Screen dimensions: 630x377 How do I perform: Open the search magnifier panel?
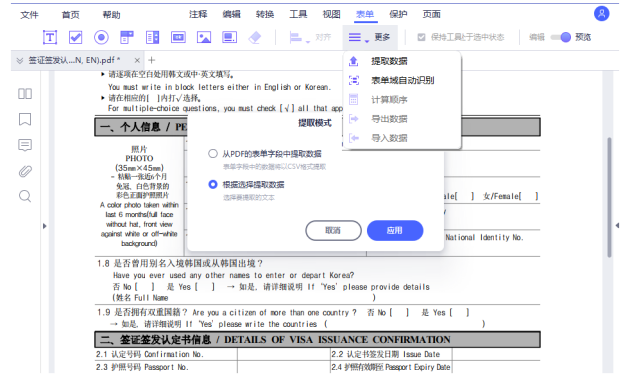click(25, 196)
